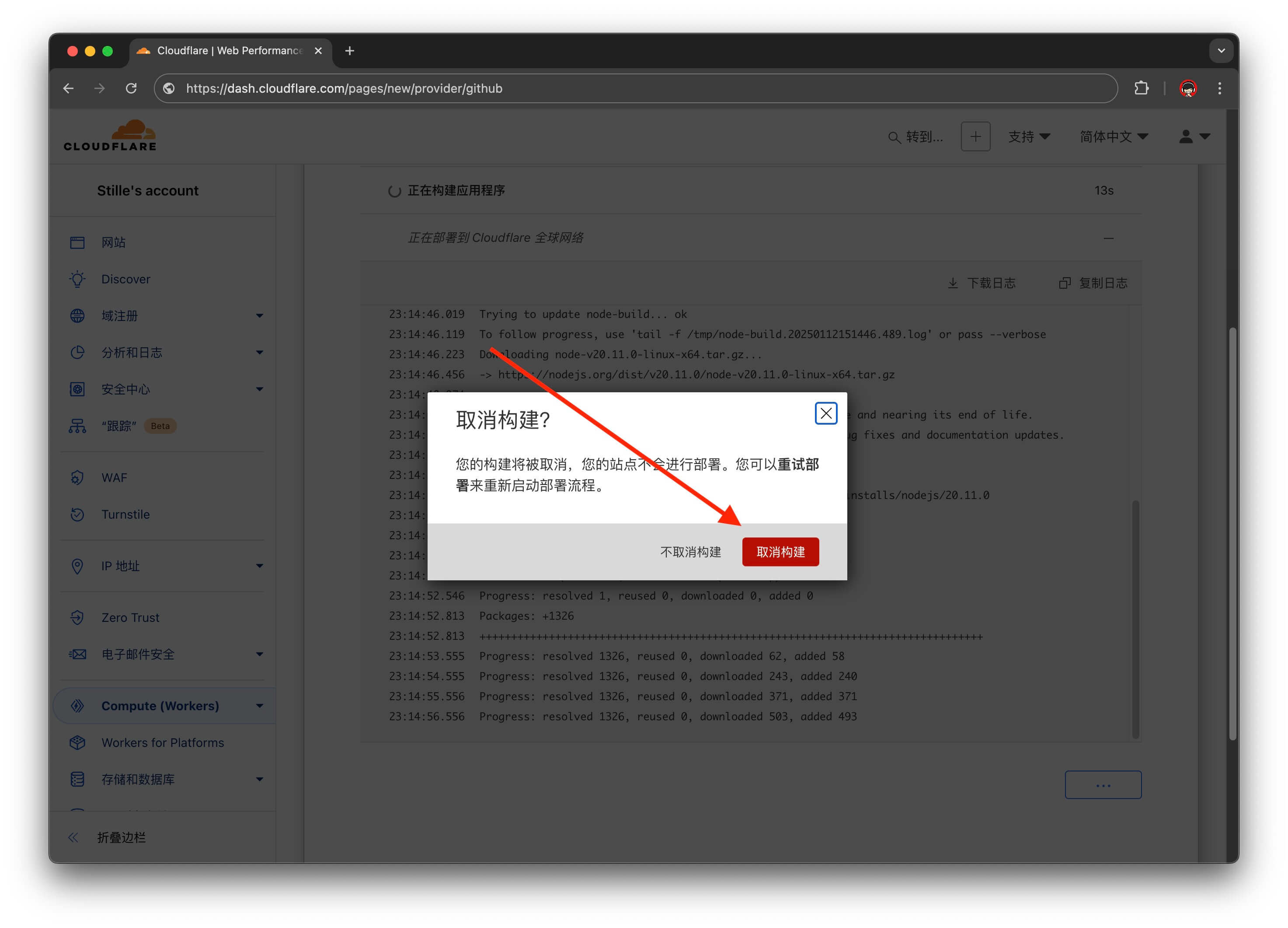This screenshot has height=928, width=1288.
Task: Click the 正在构建应用程序 step row
Action: pos(750,191)
